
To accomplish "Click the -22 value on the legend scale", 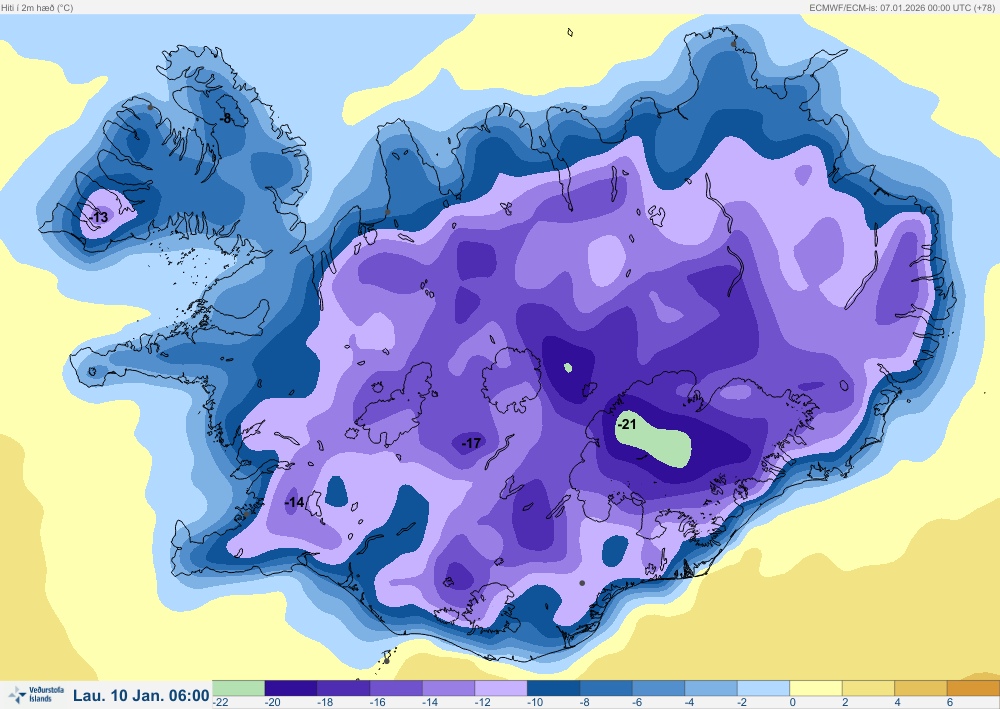I will pyautogui.click(x=221, y=702).
